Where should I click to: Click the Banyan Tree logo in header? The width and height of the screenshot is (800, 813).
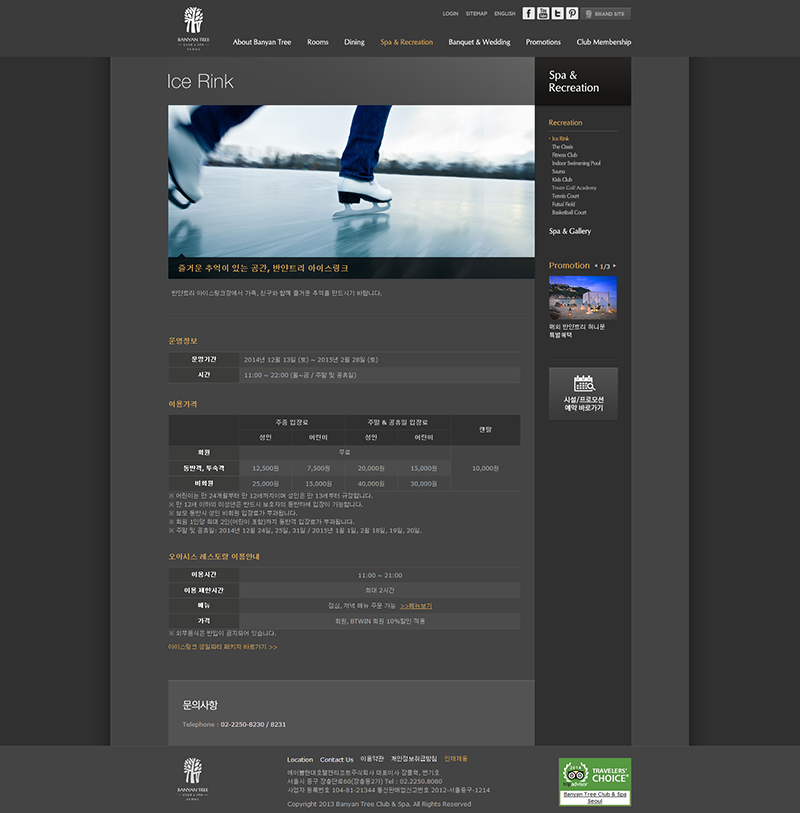click(x=193, y=29)
